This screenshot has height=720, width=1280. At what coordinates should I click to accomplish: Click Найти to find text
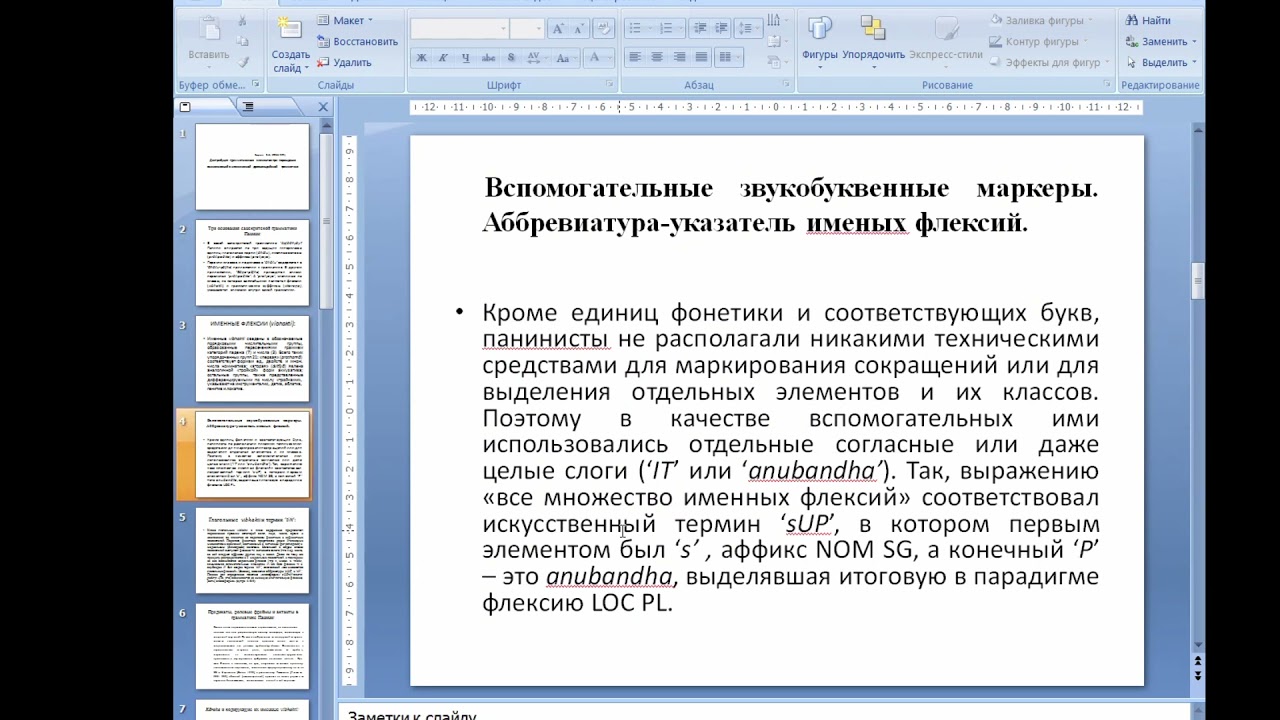point(1148,20)
